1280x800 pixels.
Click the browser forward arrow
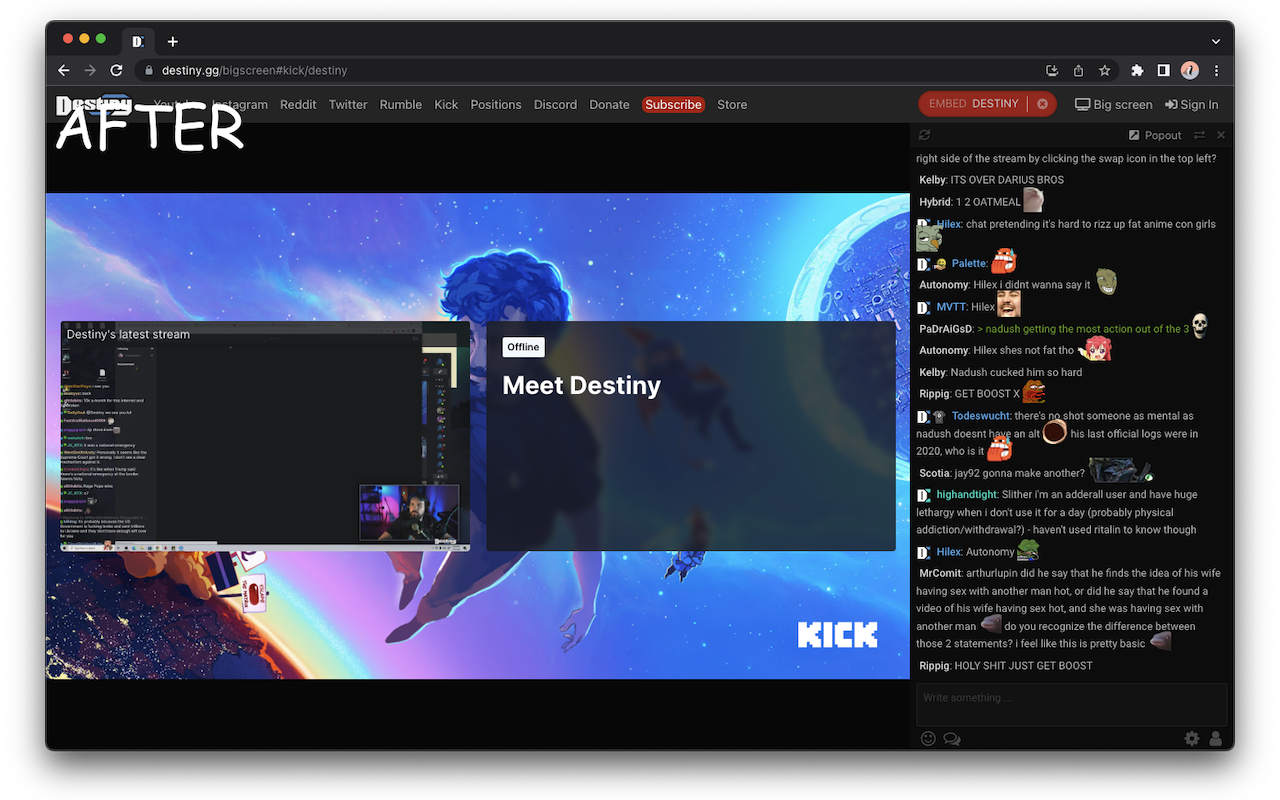point(90,70)
